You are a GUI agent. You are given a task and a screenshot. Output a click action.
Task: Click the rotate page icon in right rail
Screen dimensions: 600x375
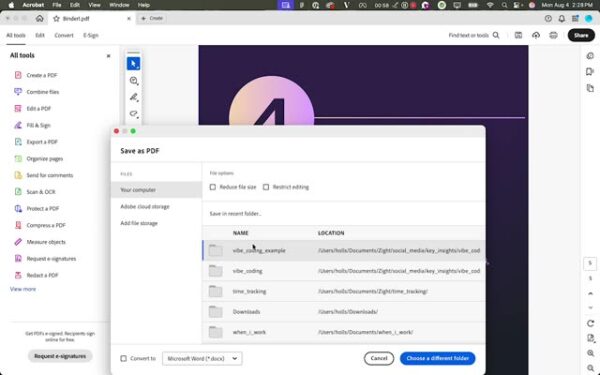click(590, 323)
